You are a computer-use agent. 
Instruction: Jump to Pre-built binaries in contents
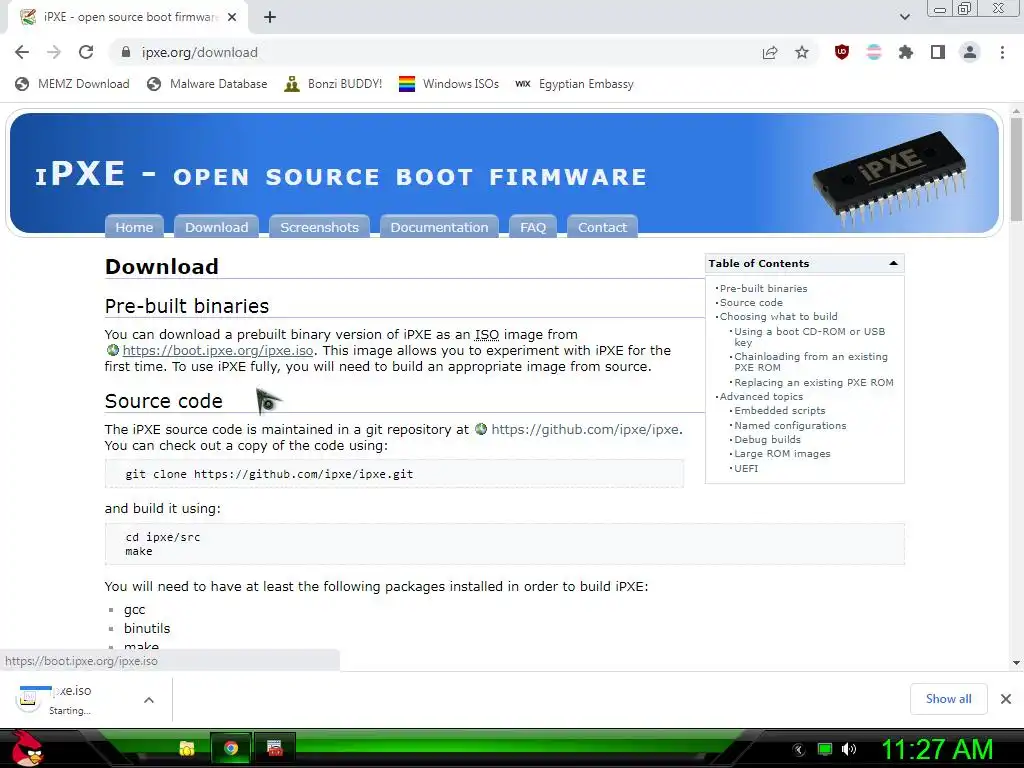point(763,288)
